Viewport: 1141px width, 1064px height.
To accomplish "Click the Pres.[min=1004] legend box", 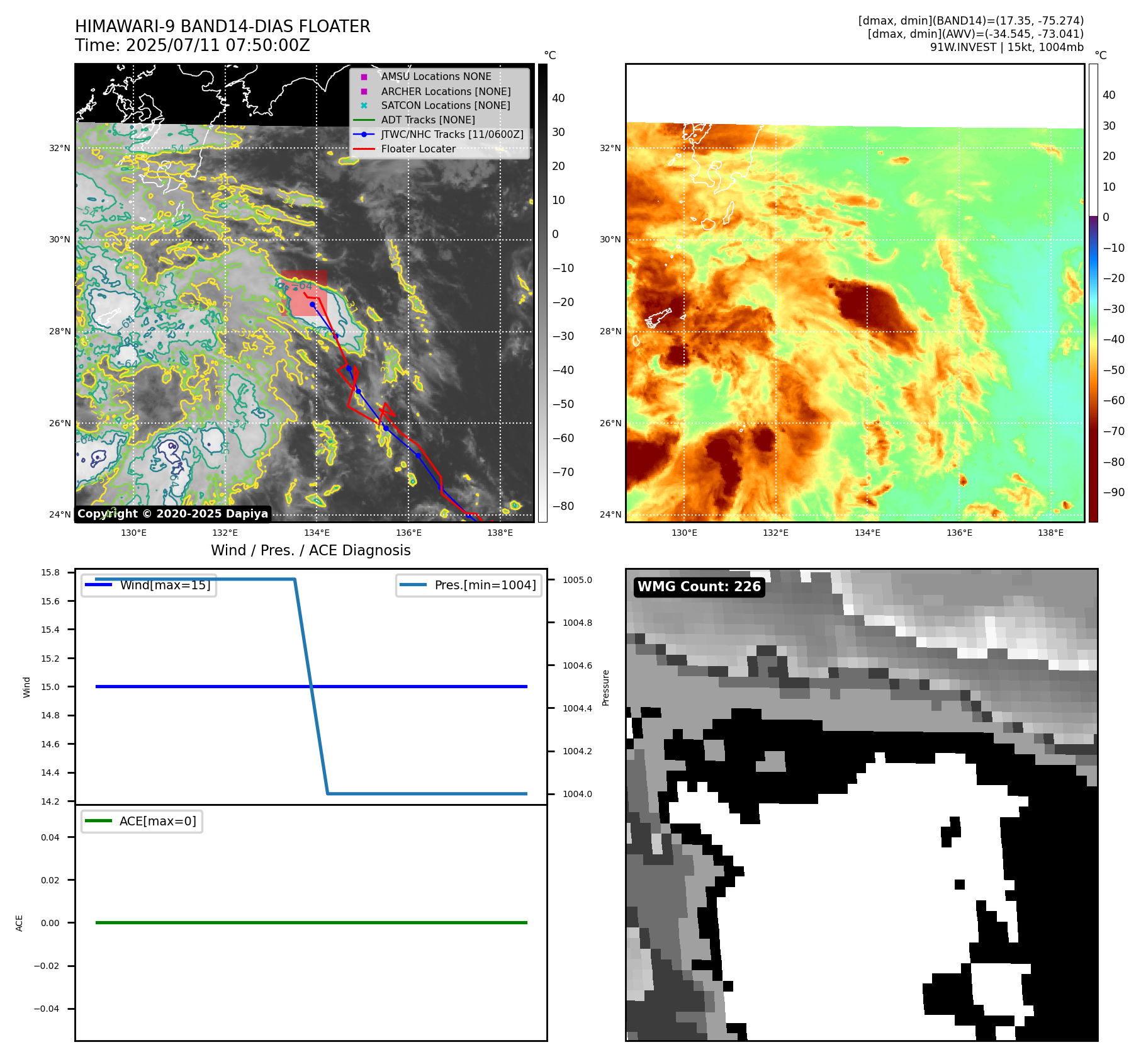I will [469, 585].
